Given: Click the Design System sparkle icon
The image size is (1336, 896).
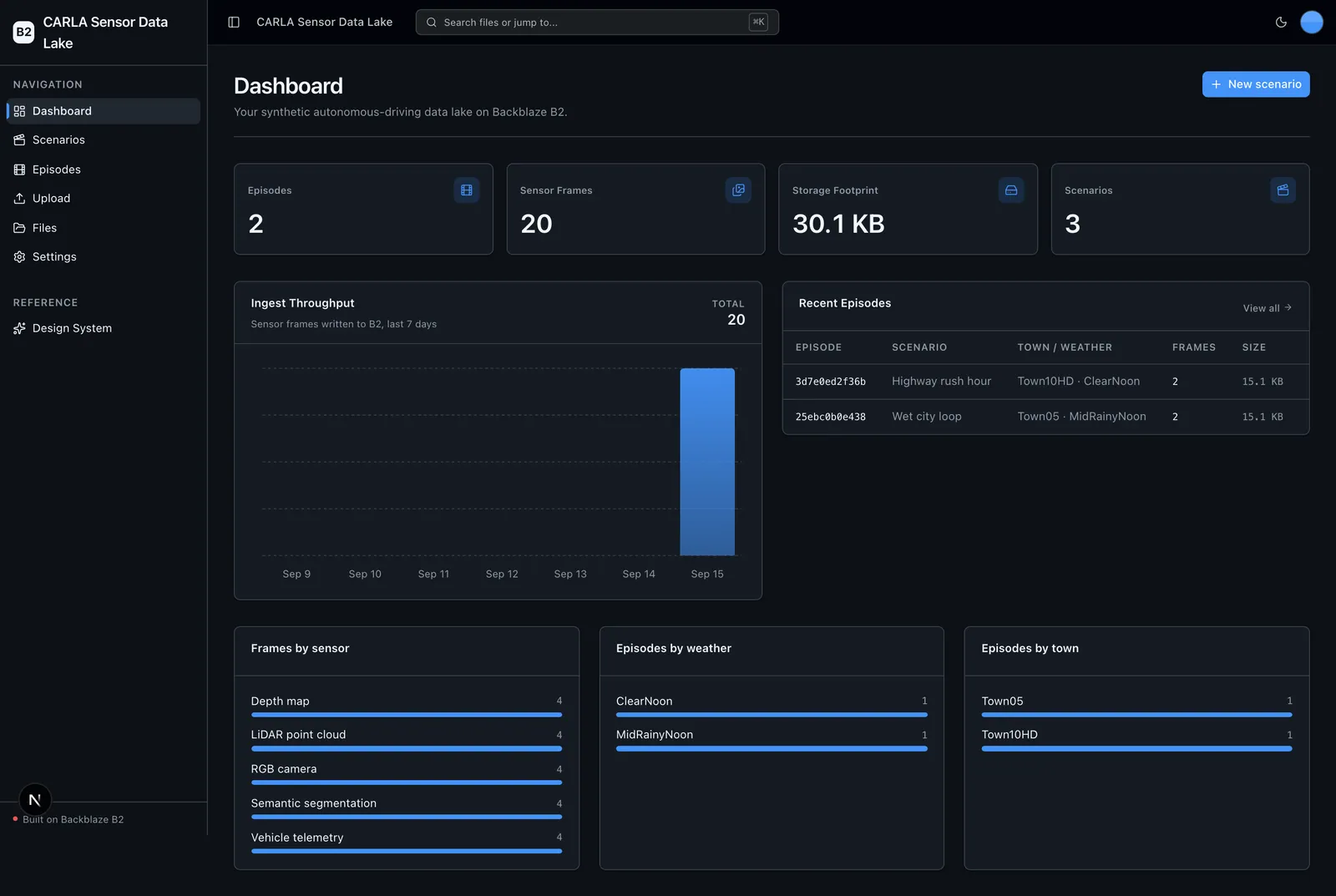Looking at the screenshot, I should (19, 329).
